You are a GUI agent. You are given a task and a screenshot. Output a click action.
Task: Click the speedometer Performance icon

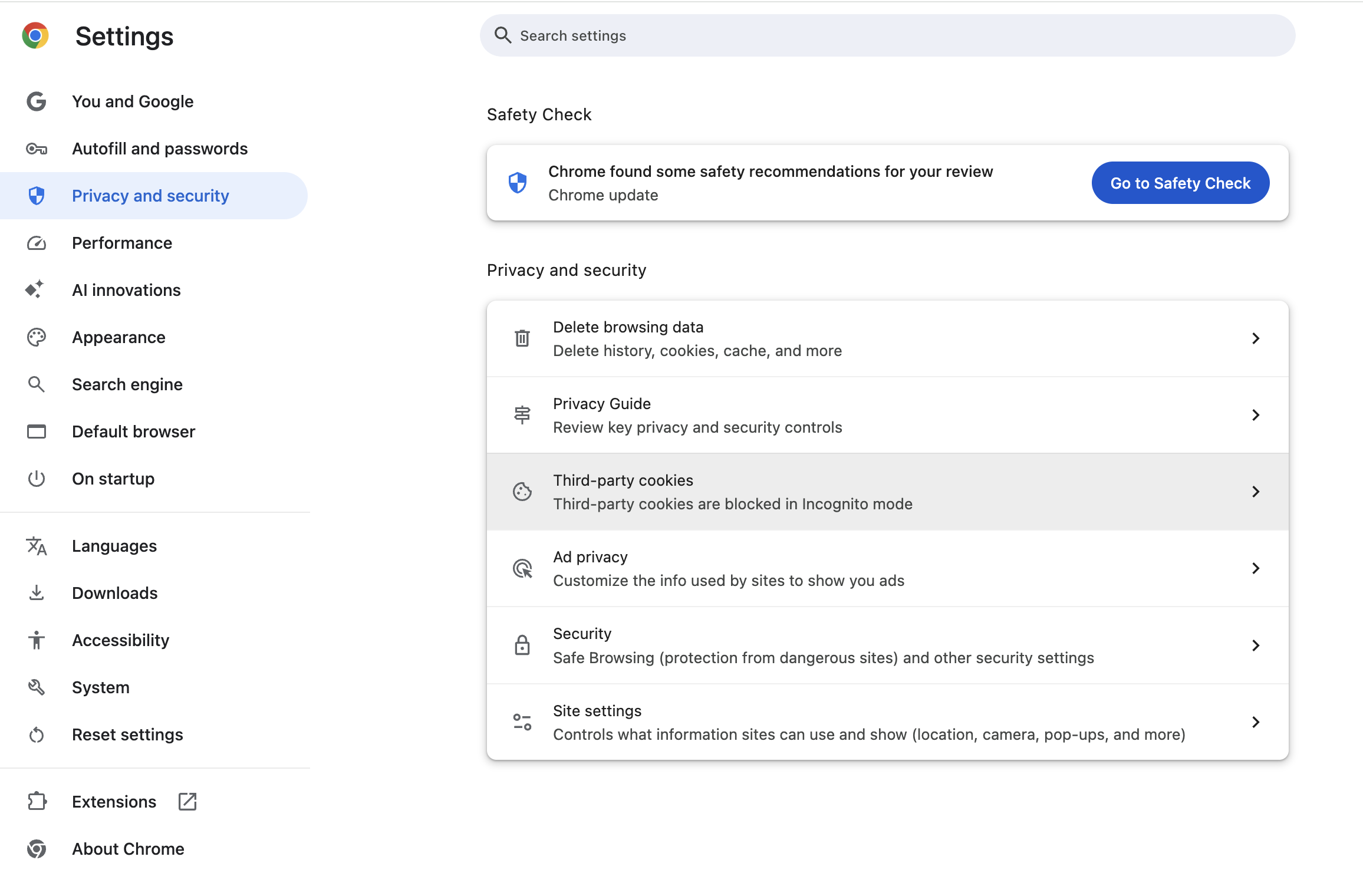coord(37,243)
